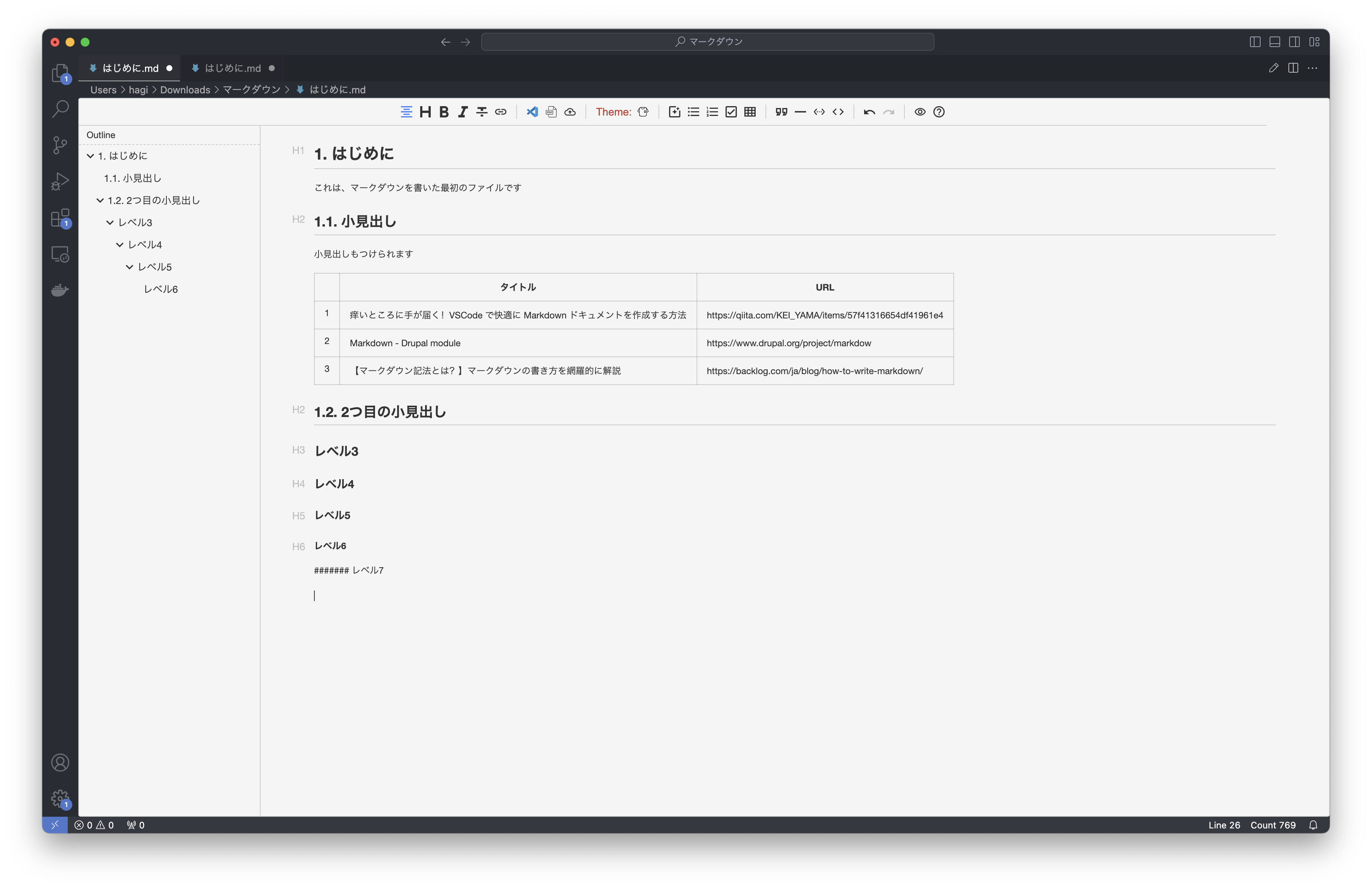The height and width of the screenshot is (889, 1372).
Task: Open notifications with bell icon
Action: click(x=1313, y=825)
